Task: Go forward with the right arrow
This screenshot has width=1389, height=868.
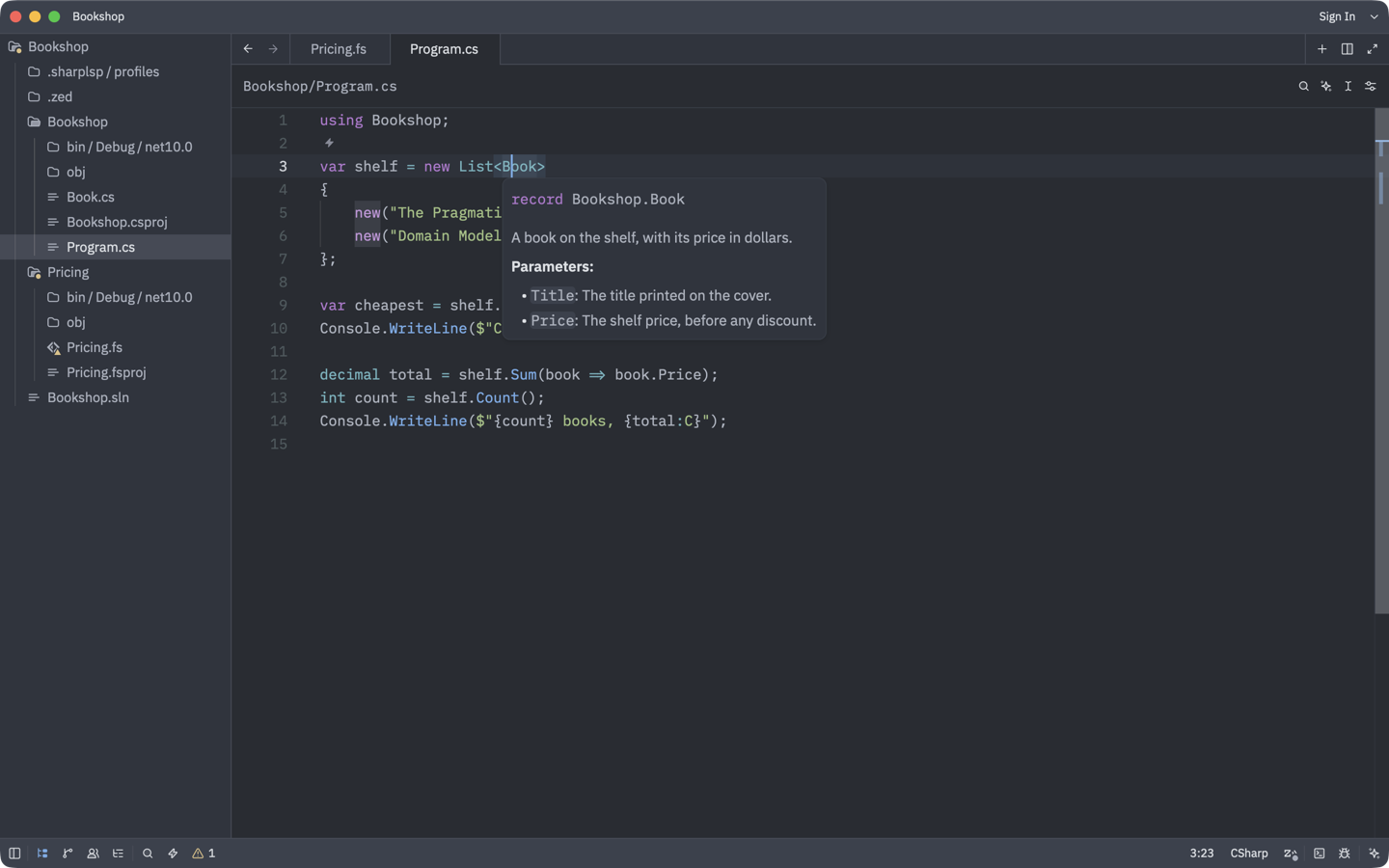Action: [x=273, y=49]
